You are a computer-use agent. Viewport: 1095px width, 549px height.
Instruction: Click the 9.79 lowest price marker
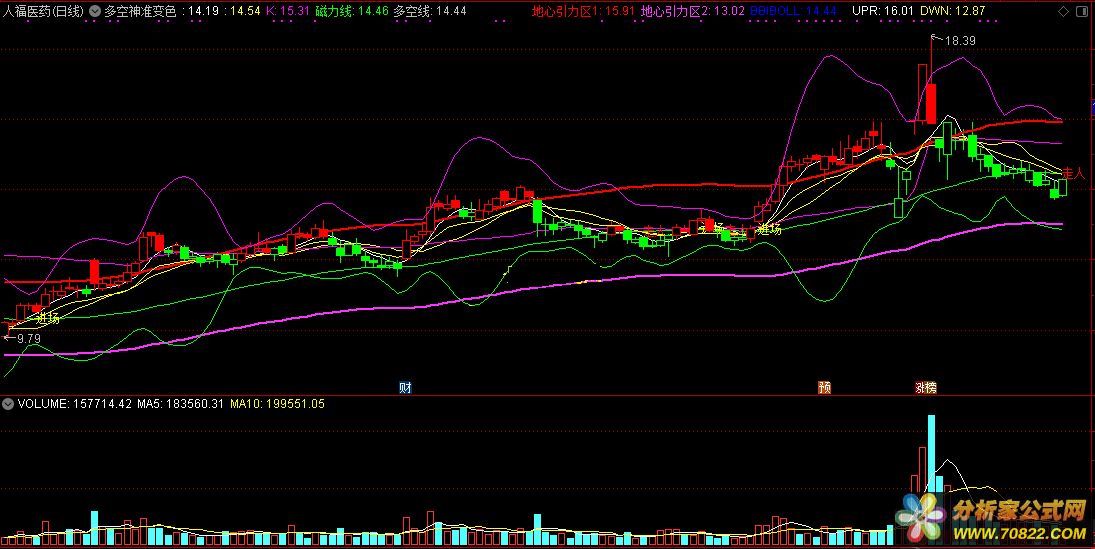(x=26, y=339)
